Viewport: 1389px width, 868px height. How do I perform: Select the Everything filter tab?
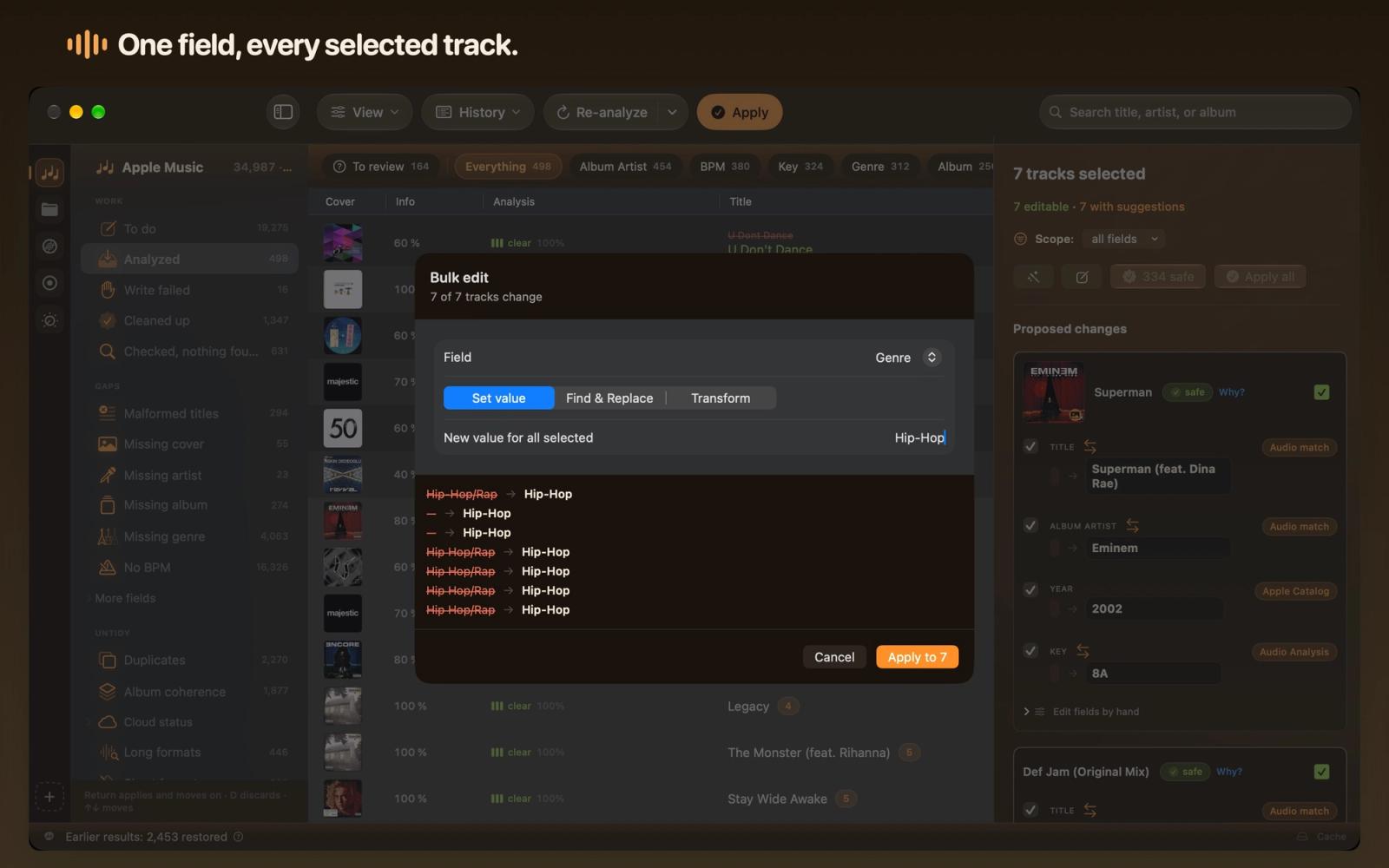point(508,167)
